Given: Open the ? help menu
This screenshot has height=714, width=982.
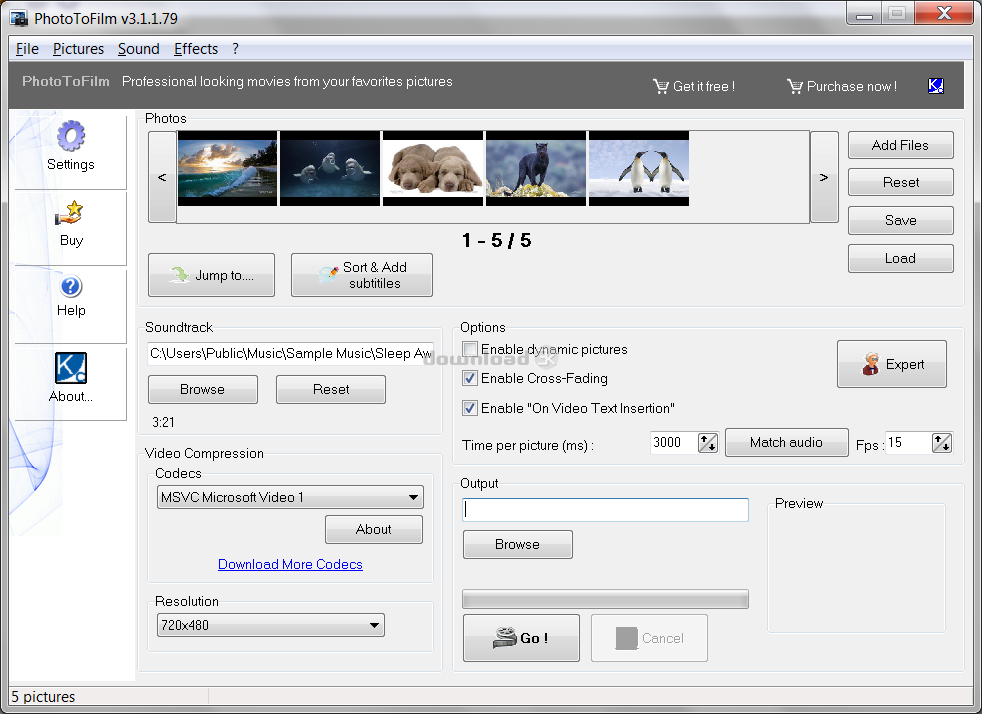Looking at the screenshot, I should point(235,49).
